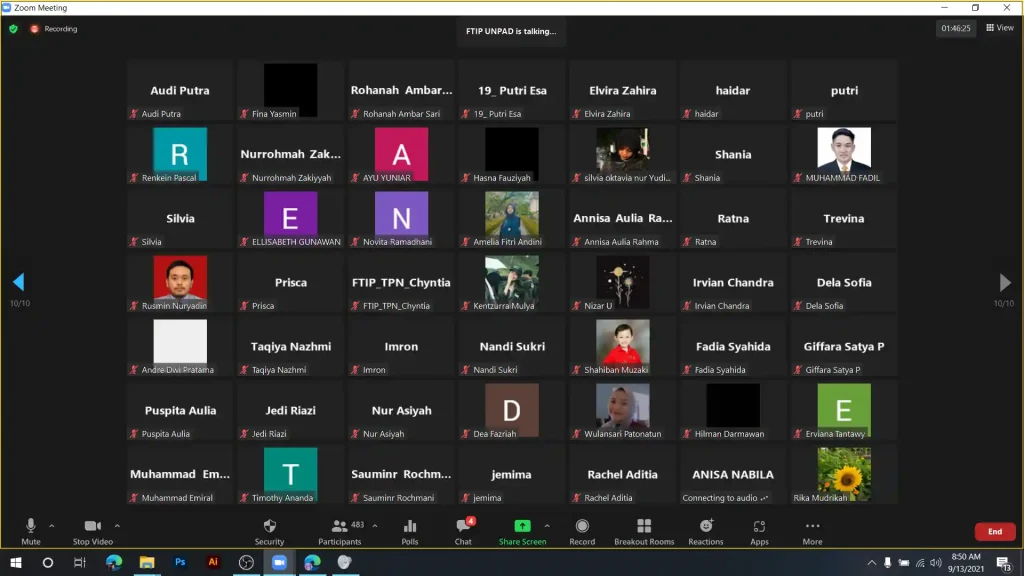This screenshot has width=1024, height=576.
Task: Select silvia oktavia nur Yudi's video tile
Action: point(622,155)
